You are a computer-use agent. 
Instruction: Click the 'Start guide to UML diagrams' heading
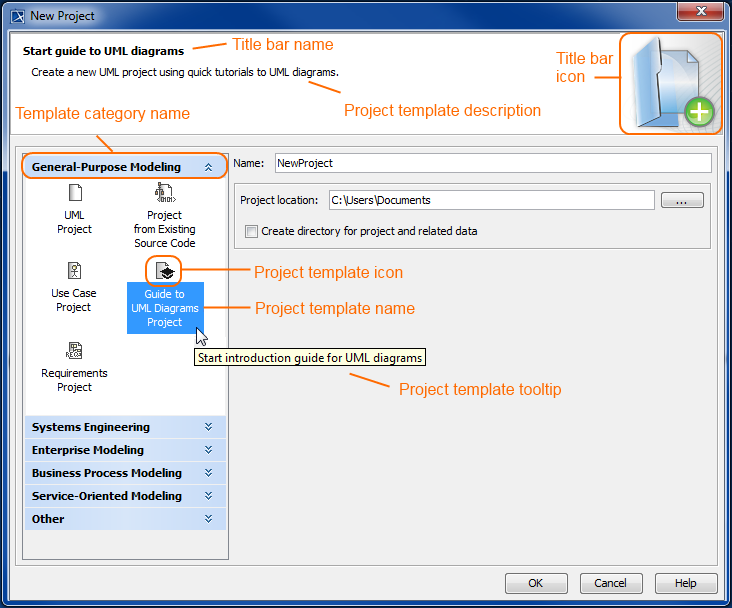point(103,51)
